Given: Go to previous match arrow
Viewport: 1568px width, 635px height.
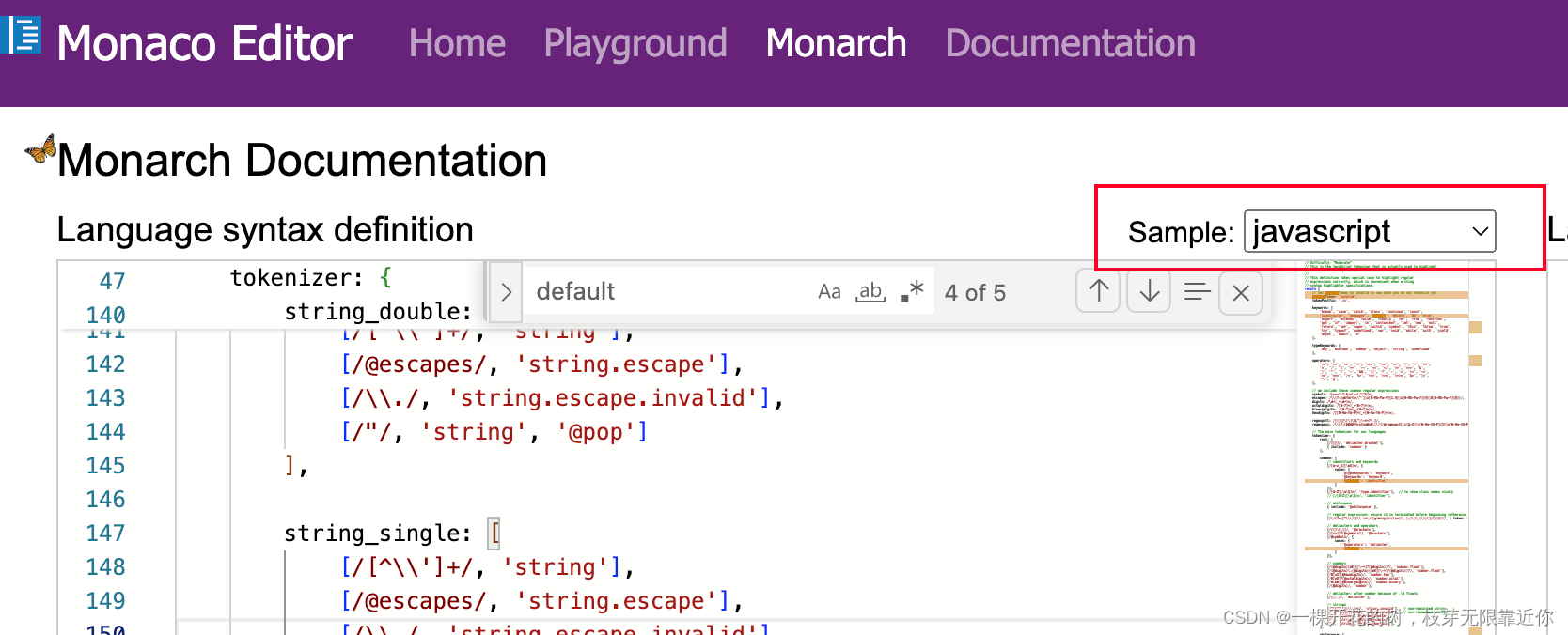Looking at the screenshot, I should point(1098,292).
